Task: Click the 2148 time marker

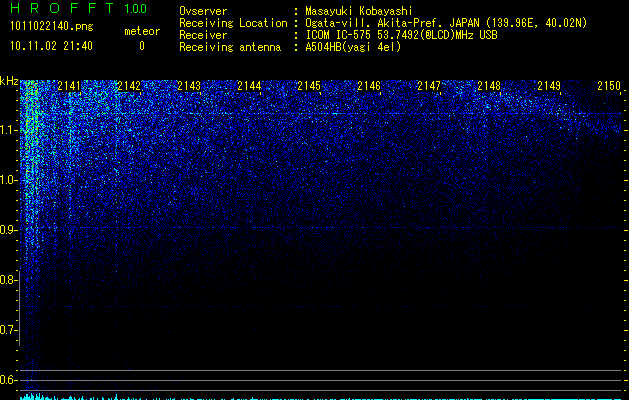Action: 489,86
